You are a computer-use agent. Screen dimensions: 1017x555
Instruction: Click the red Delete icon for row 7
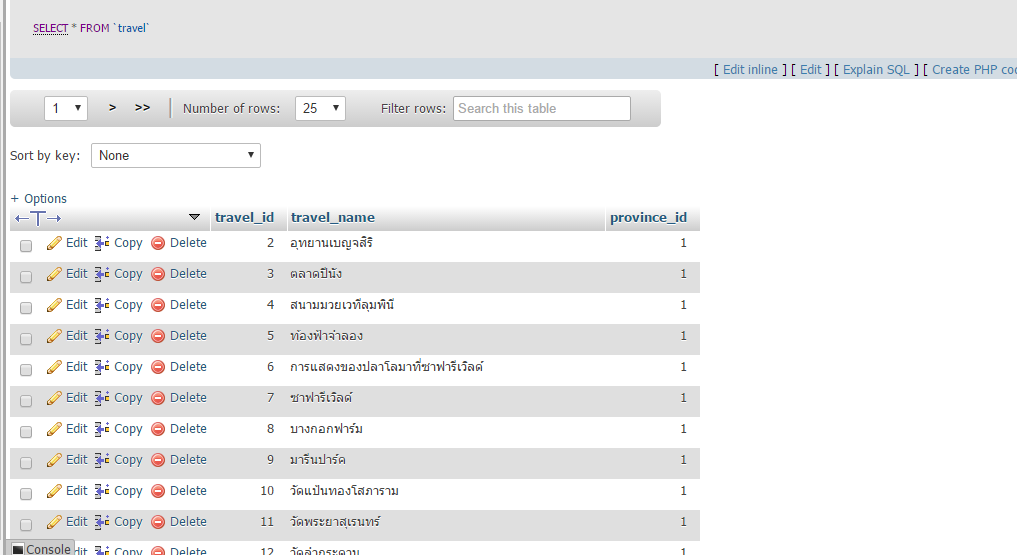pos(158,398)
